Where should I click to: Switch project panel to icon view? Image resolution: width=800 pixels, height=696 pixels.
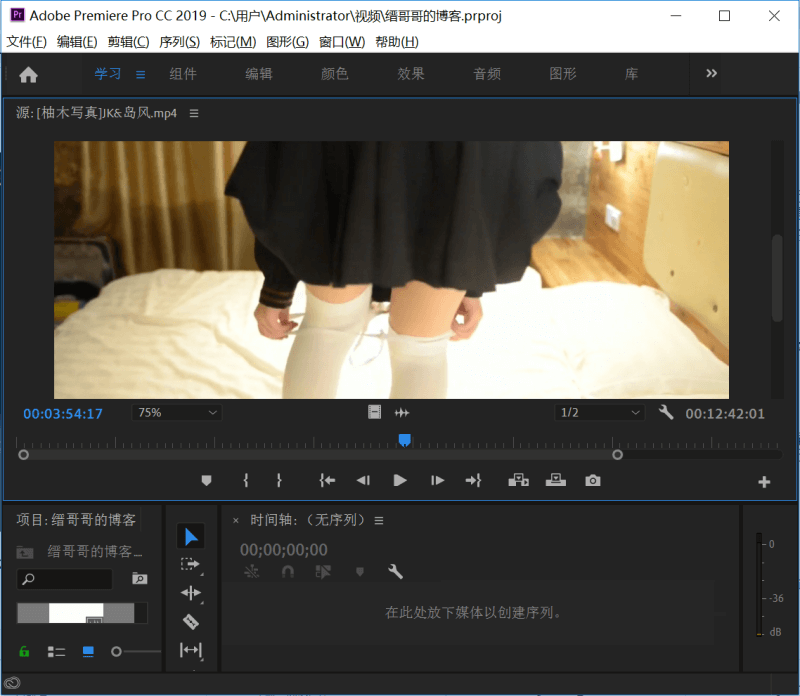(x=88, y=651)
